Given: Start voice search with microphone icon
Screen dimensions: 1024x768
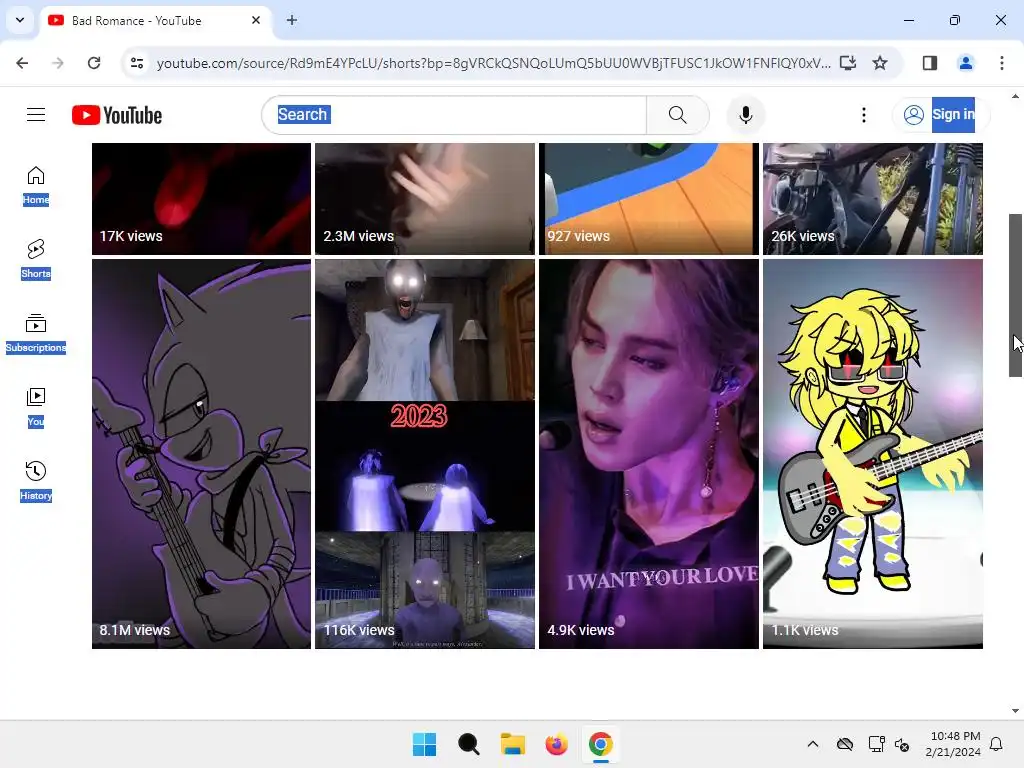Looking at the screenshot, I should click(x=745, y=115).
